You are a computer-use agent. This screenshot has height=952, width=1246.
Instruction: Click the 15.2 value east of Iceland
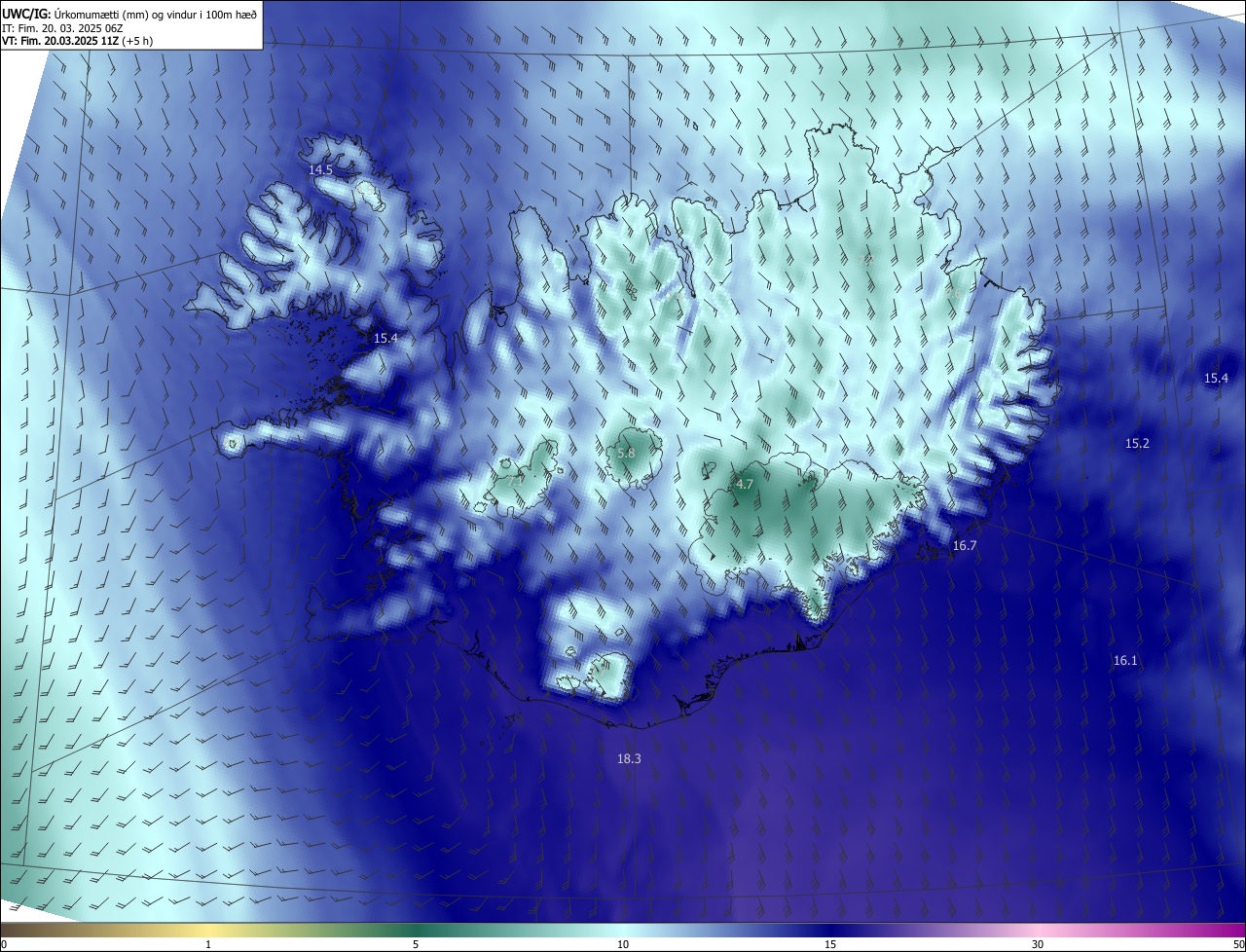tap(1137, 443)
